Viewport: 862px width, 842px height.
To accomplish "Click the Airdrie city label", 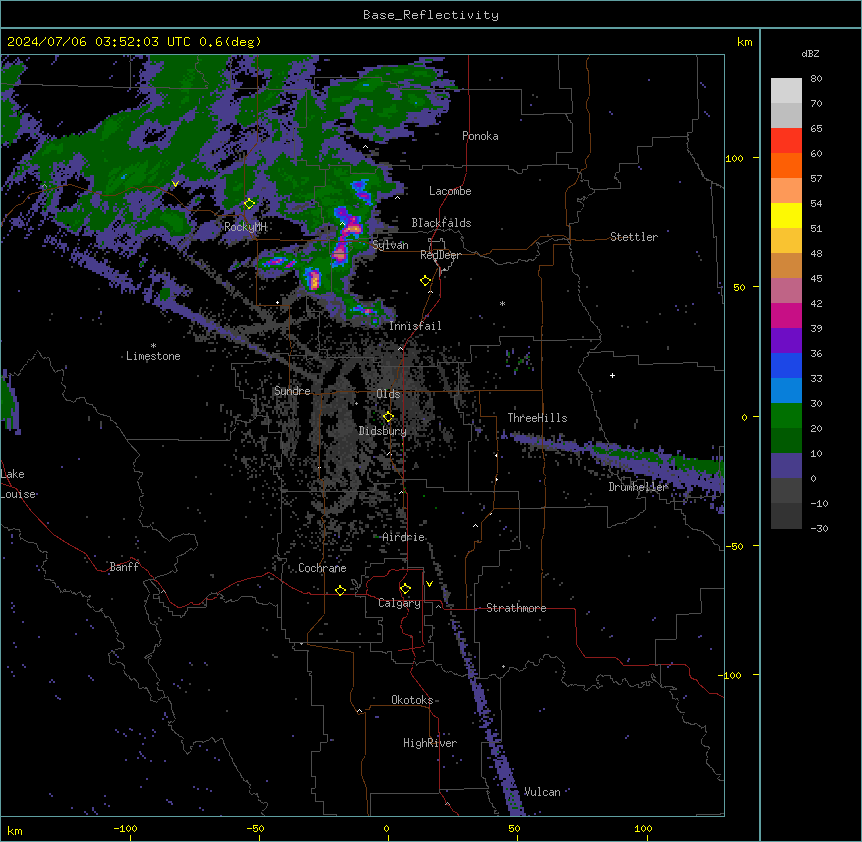I will click(404, 537).
